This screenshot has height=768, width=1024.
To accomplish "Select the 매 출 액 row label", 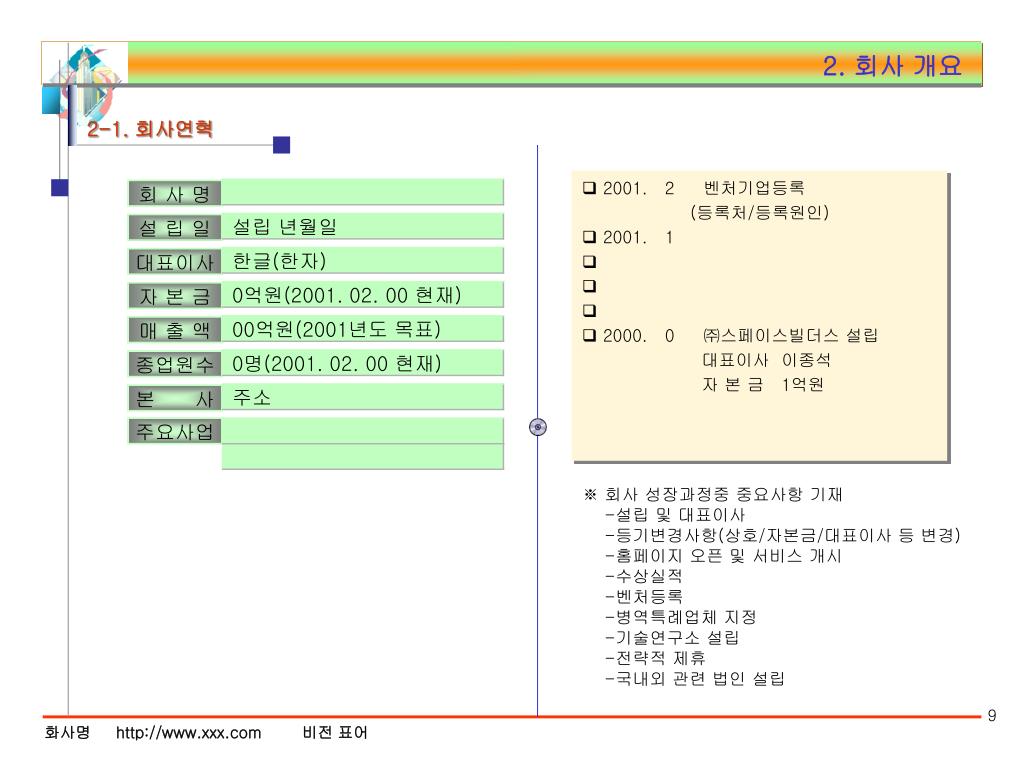I will pos(174,330).
